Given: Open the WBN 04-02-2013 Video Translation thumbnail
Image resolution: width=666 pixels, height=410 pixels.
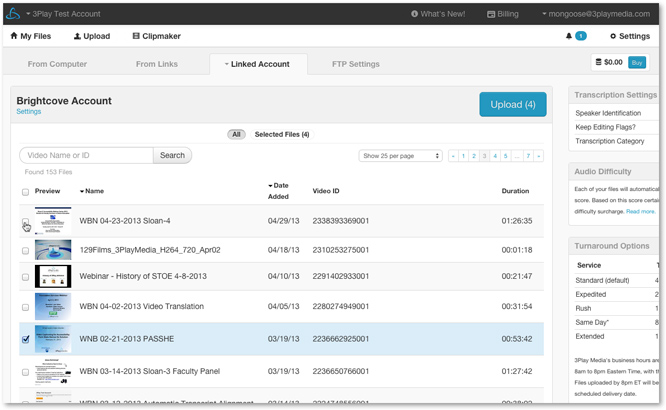Looking at the screenshot, I should pyautogui.click(x=53, y=306).
